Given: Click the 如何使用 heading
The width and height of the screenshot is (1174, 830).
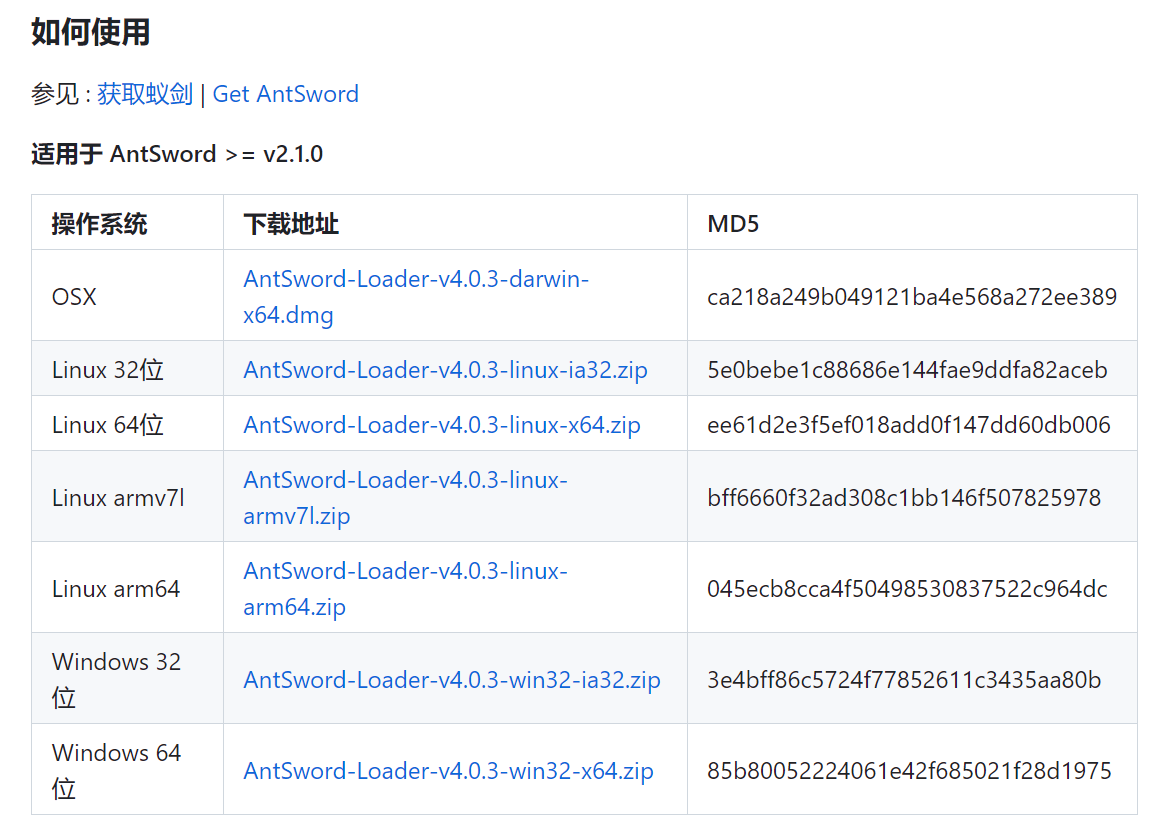Looking at the screenshot, I should point(90,32).
